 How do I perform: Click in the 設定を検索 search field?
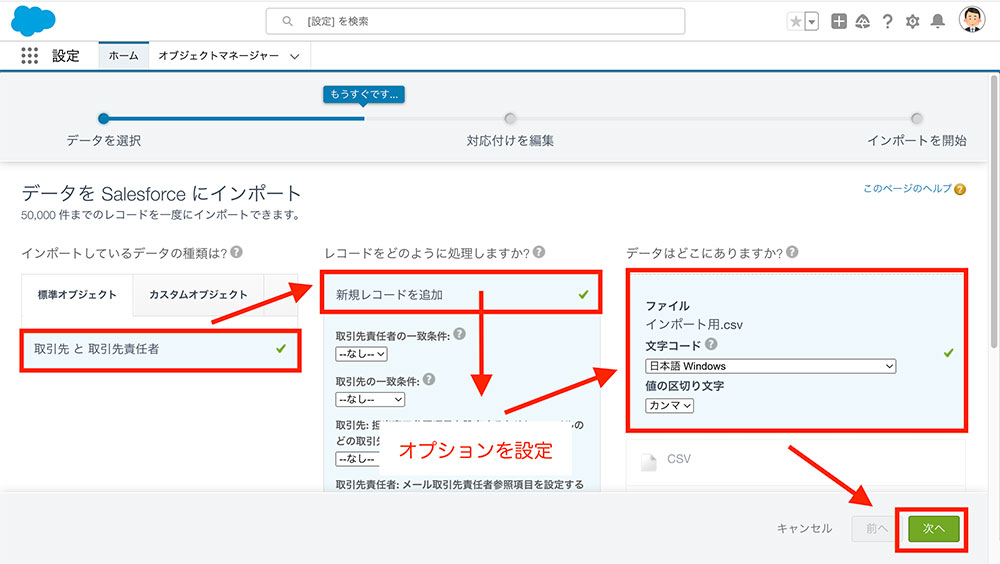coord(475,21)
